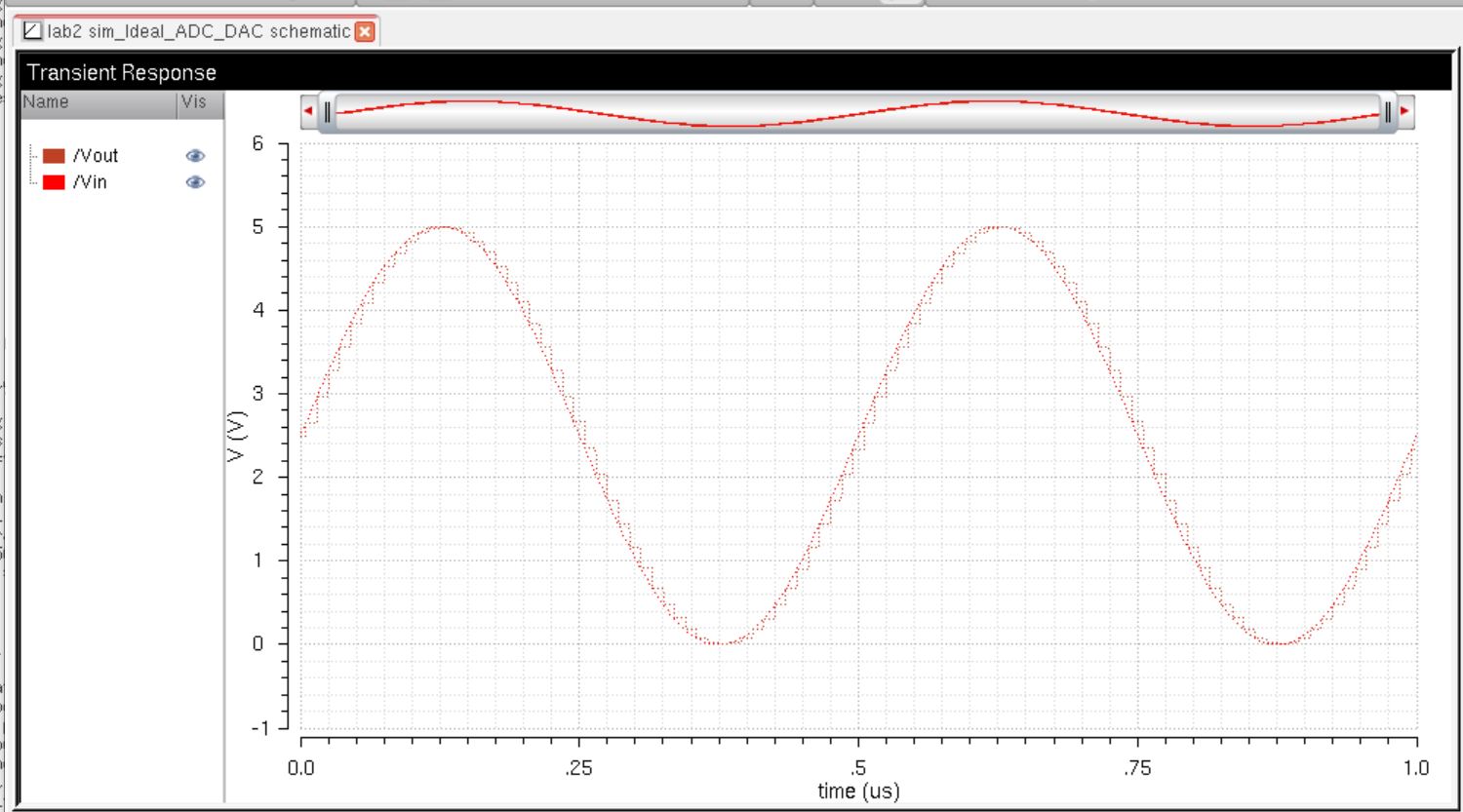Click the .25 tick label on time axis
Screen dimensions: 1463x812
tap(578, 768)
